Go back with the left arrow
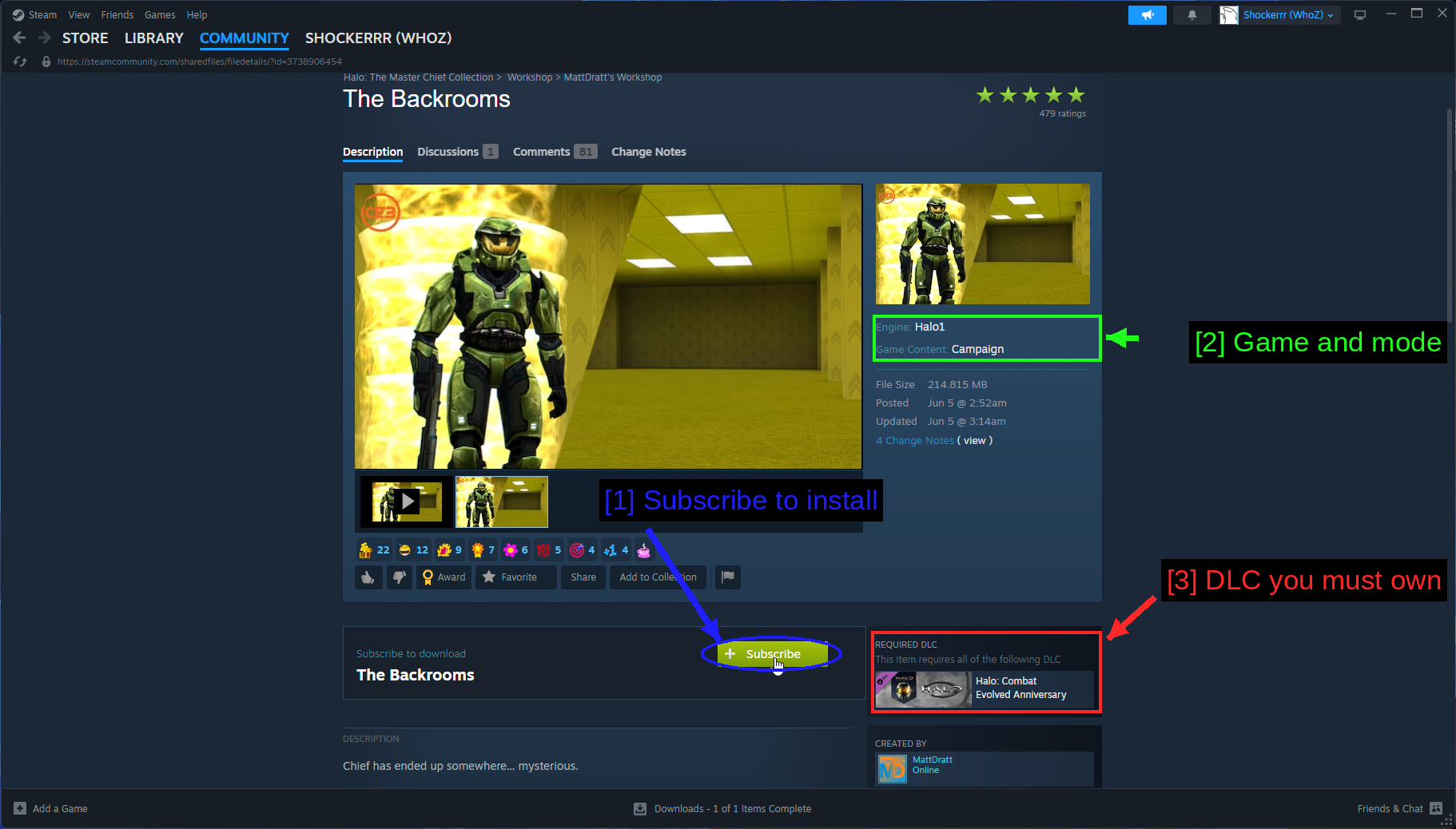Screen dimensions: 1456x829 [20, 38]
